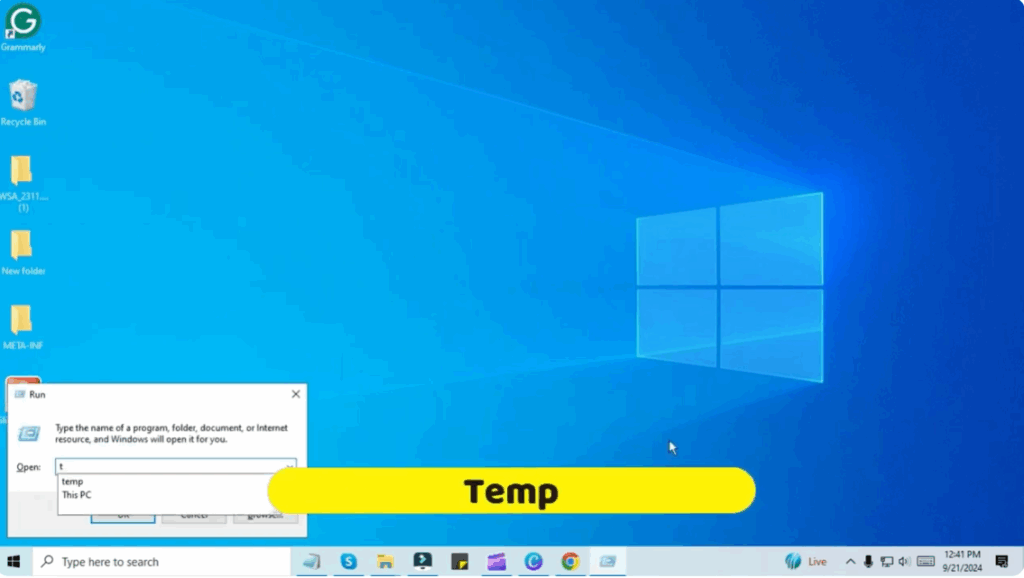The height and width of the screenshot is (578, 1024).
Task: Open Google Chrome from the taskbar
Action: pyautogui.click(x=570, y=561)
